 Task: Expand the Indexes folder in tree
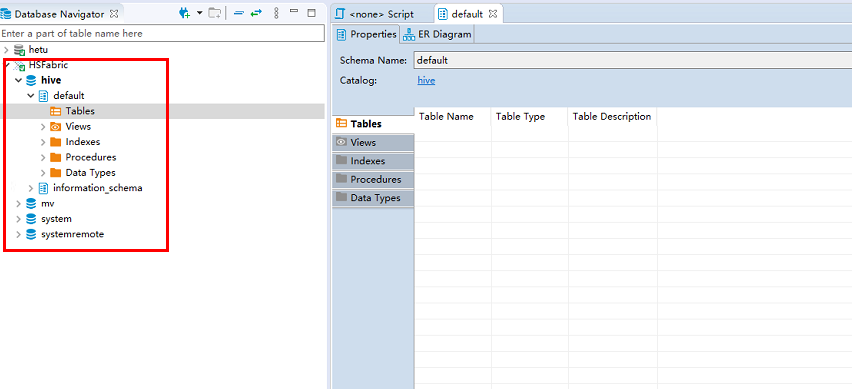(x=43, y=142)
